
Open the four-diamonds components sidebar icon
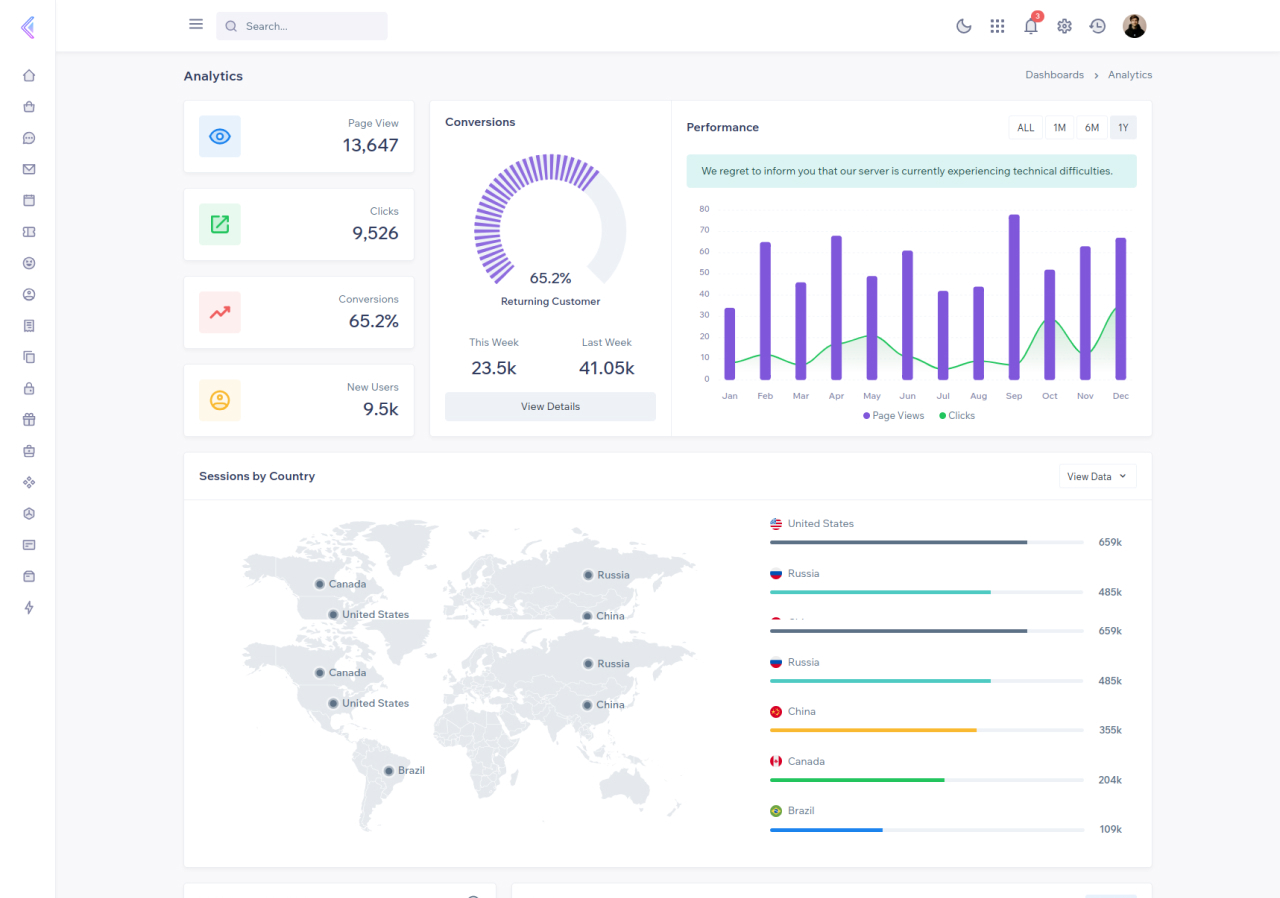pos(29,482)
